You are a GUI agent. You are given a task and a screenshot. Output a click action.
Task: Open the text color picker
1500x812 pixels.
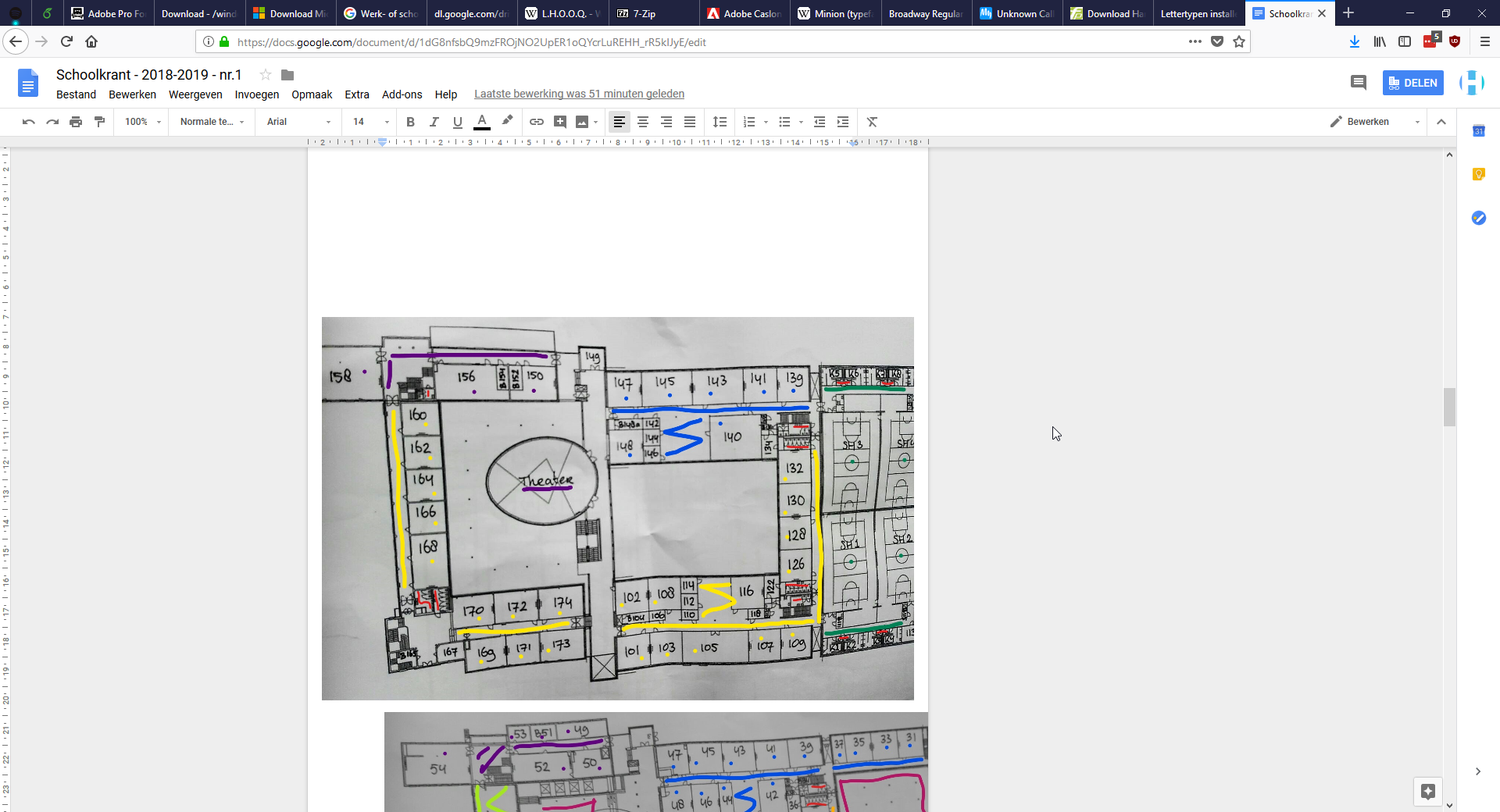point(482,122)
